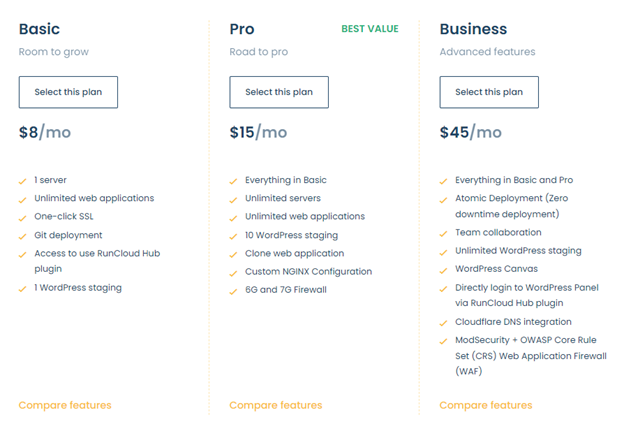The width and height of the screenshot is (624, 431).
Task: Click checkmark beside Clone web application
Action: pos(233,255)
